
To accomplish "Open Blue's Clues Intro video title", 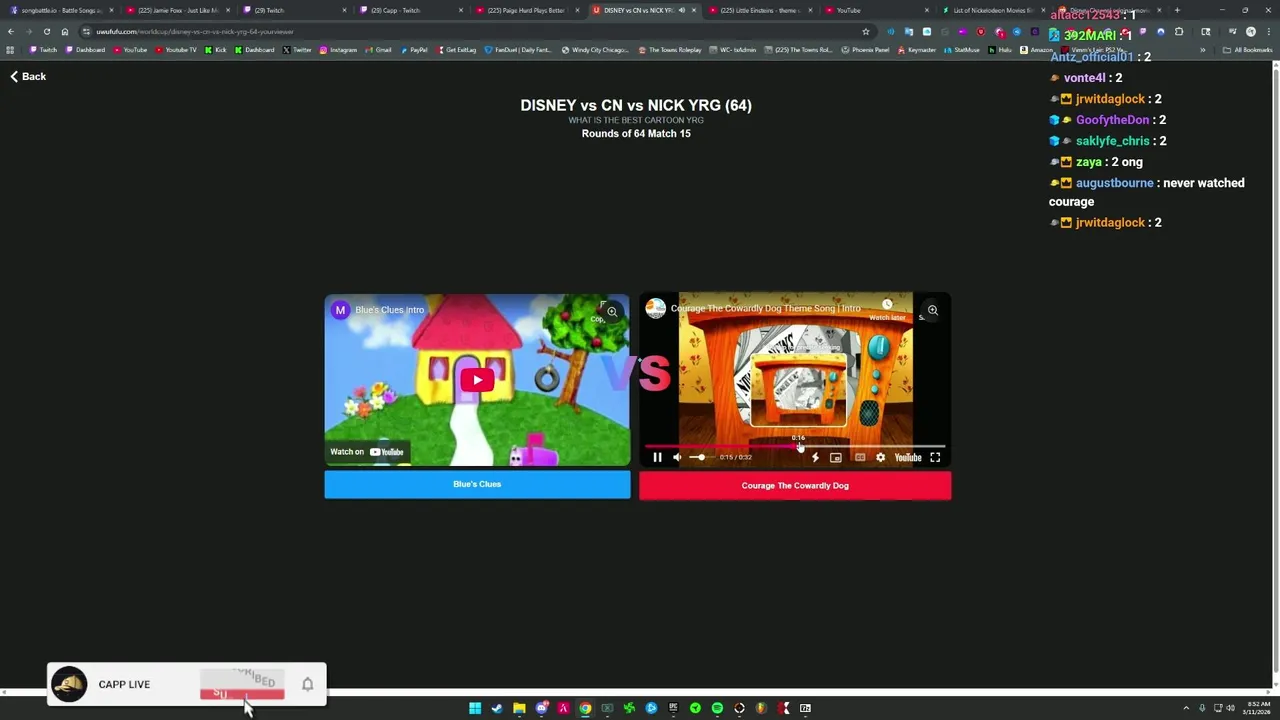I will point(390,310).
